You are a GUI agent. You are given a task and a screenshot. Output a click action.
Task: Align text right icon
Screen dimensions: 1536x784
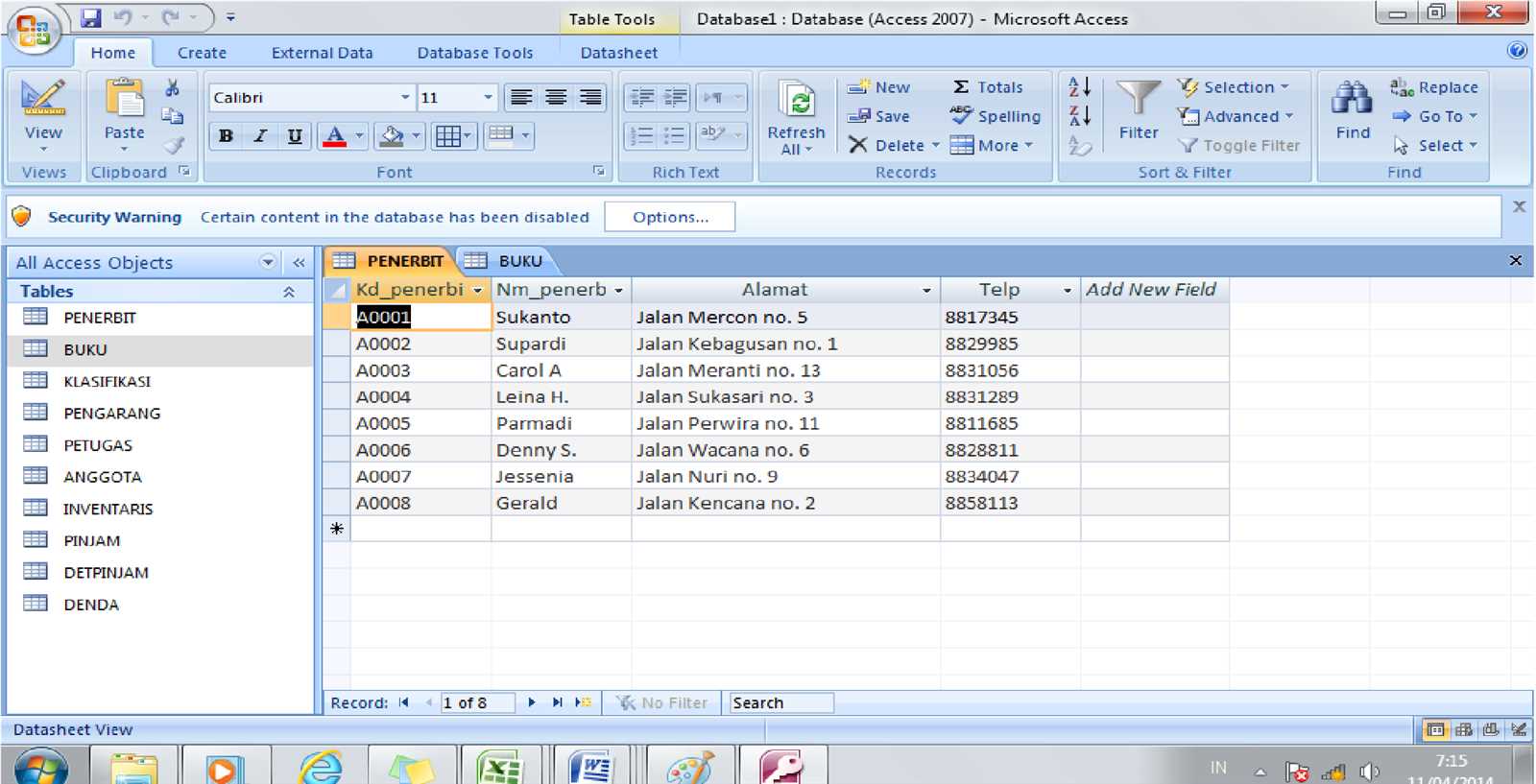(590, 97)
